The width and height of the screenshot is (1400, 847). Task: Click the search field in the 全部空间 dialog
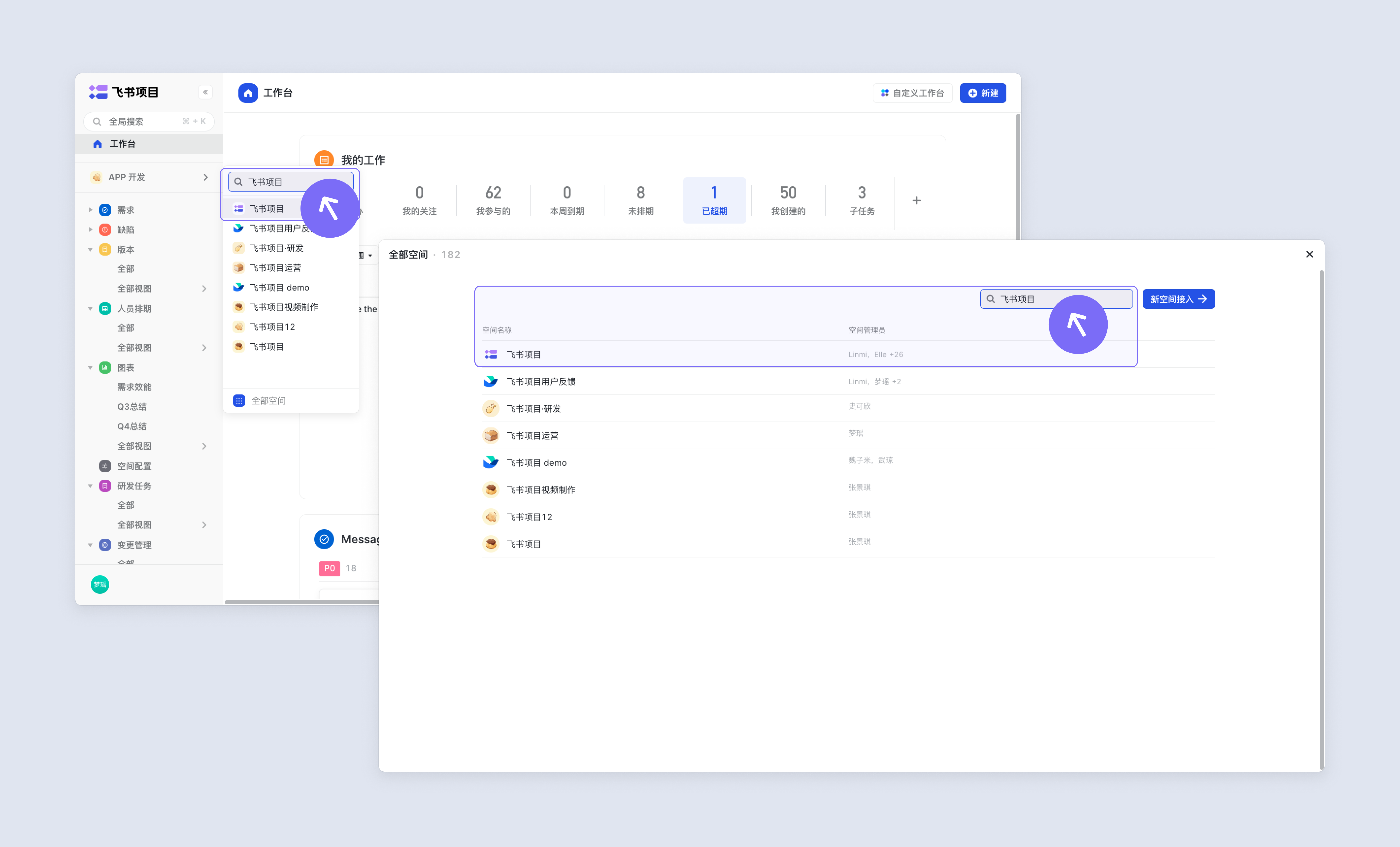pos(1056,299)
